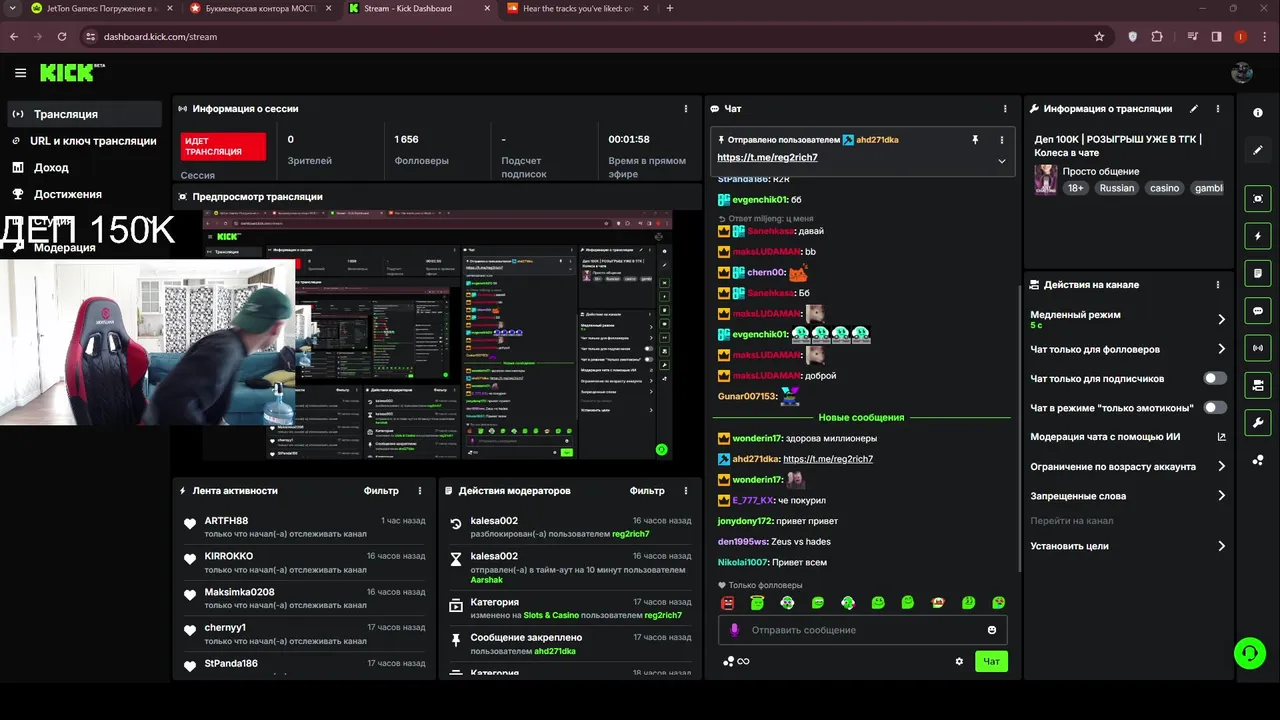The height and width of the screenshot is (720, 1280).
Task: Toggle the stream preview panel icon in sidebar
Action: tap(1258, 199)
